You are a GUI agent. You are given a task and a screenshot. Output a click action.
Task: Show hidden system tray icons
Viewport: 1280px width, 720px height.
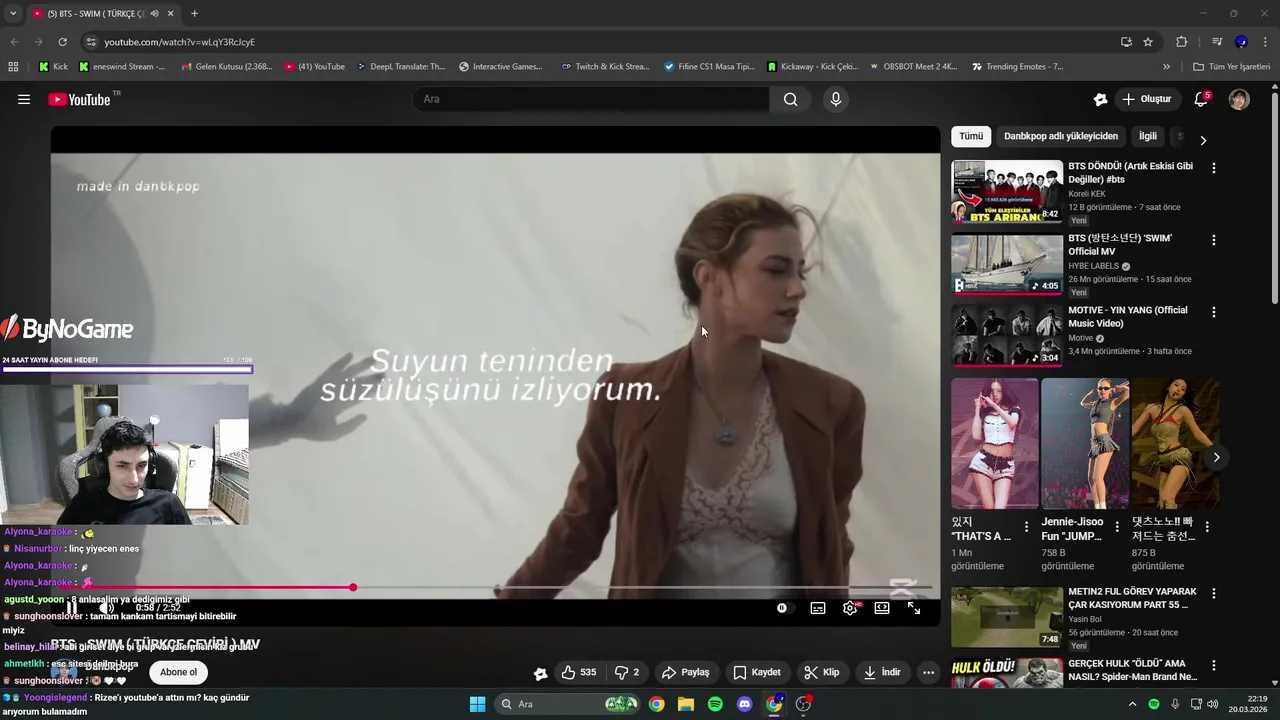(x=1132, y=704)
